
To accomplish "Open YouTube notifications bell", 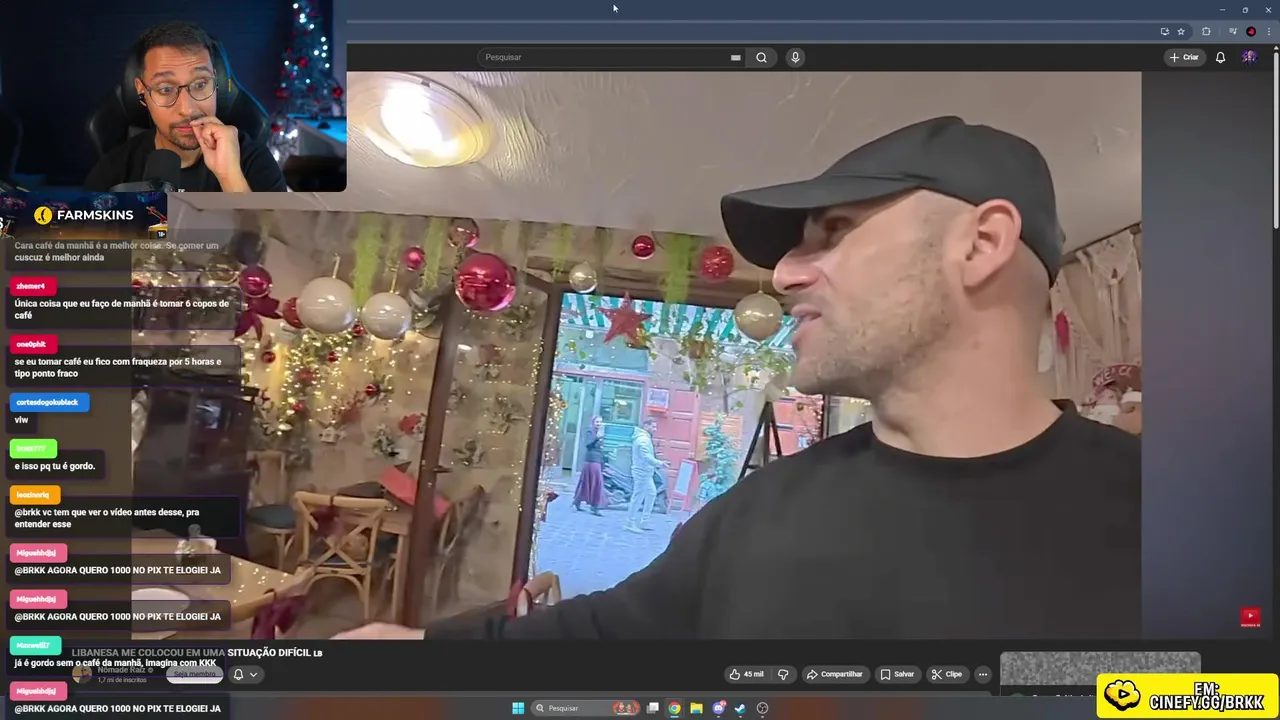I will pyautogui.click(x=1220, y=57).
